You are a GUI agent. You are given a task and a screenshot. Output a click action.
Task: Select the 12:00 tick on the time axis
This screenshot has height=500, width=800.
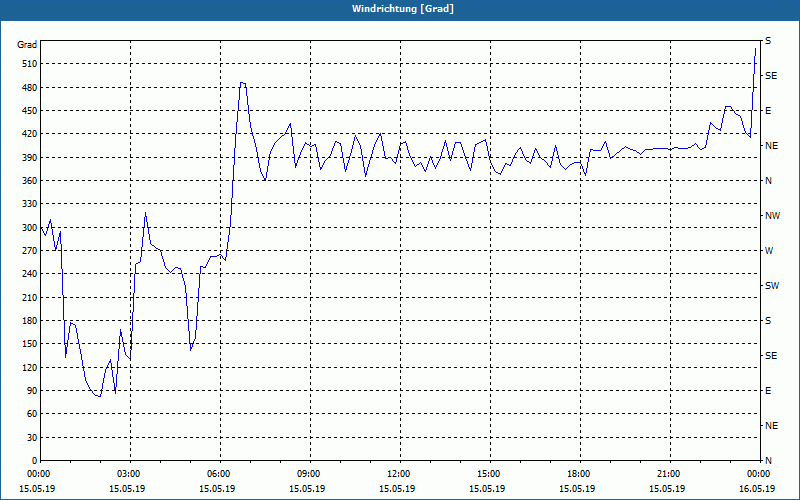(400, 473)
